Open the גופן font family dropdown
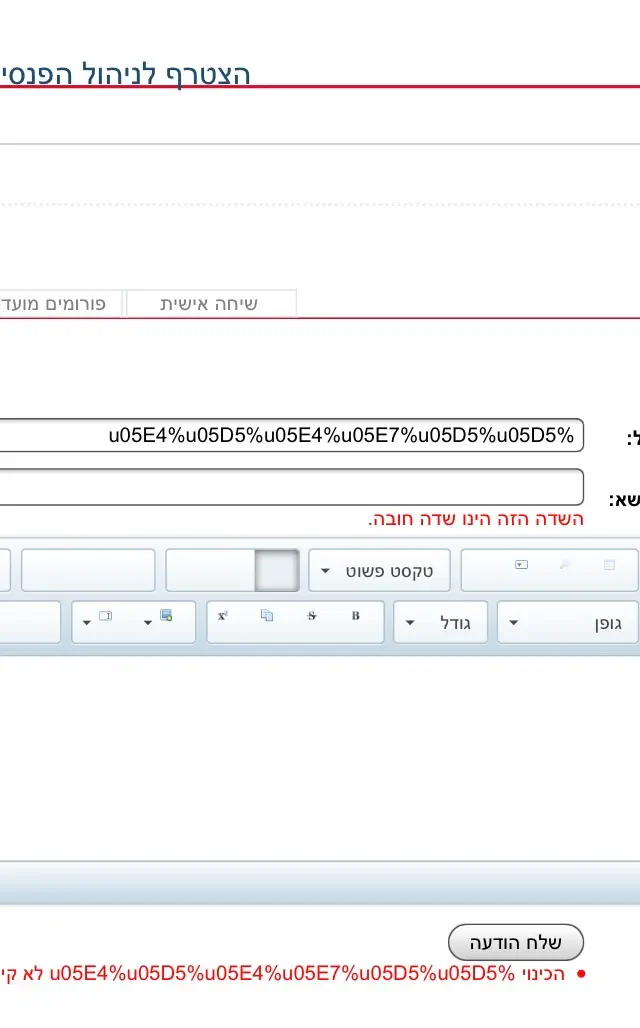 point(566,623)
